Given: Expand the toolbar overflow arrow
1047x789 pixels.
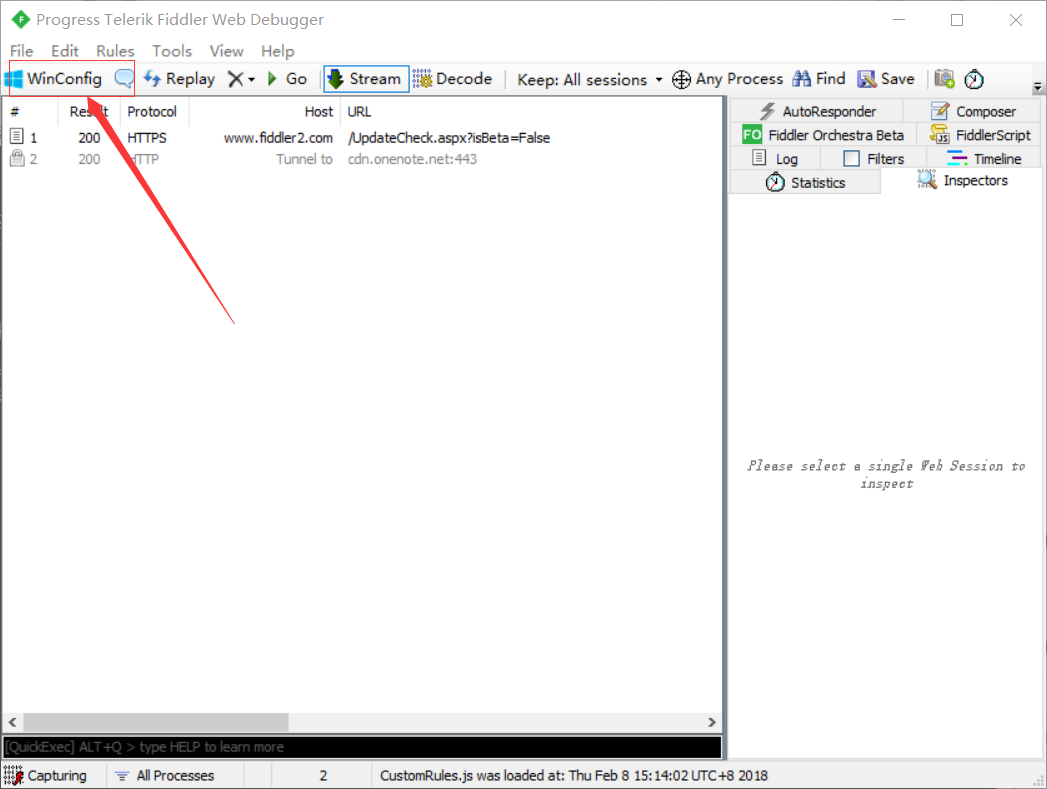Looking at the screenshot, I should (x=1037, y=87).
